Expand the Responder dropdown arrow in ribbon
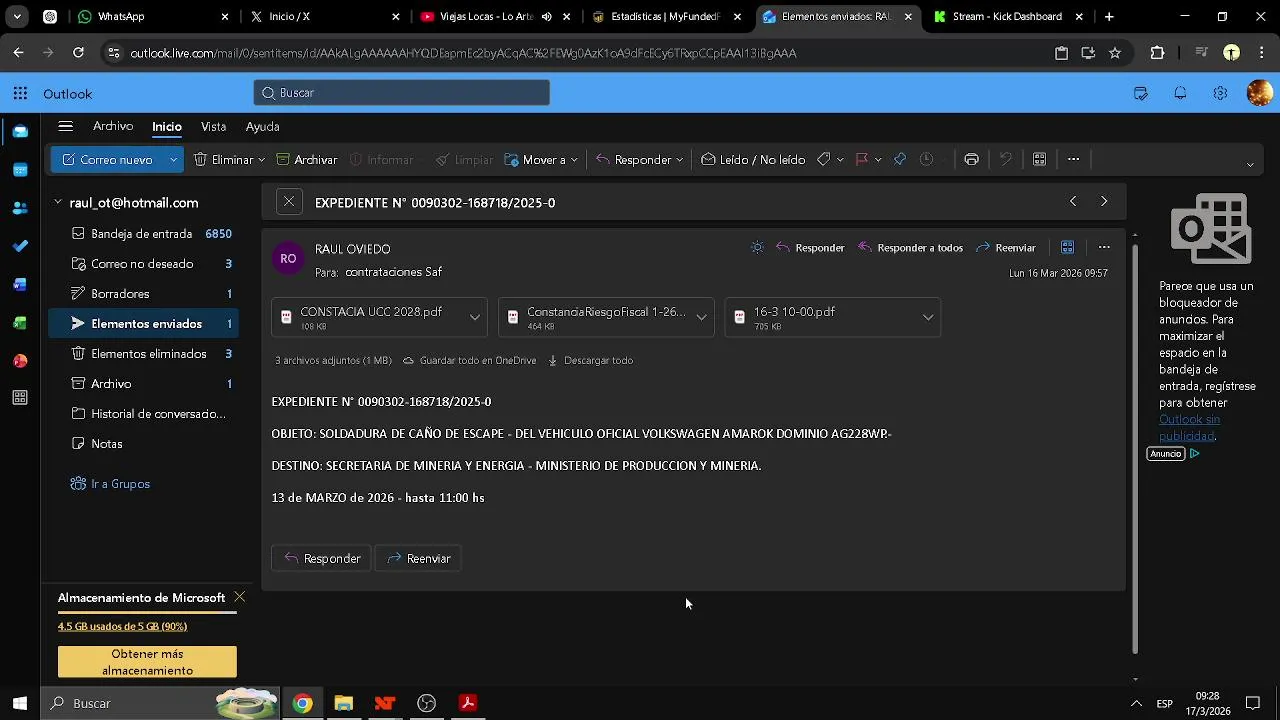The width and height of the screenshot is (1280, 720). (x=680, y=160)
